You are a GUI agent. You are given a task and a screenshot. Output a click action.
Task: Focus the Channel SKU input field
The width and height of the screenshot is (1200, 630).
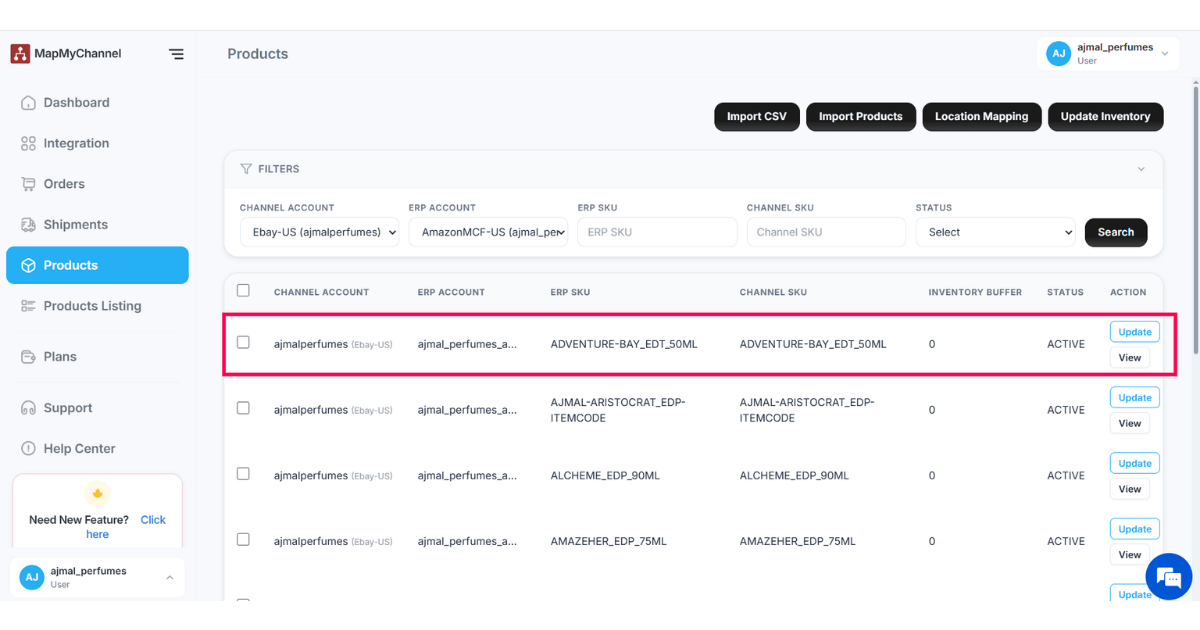[x=826, y=232]
